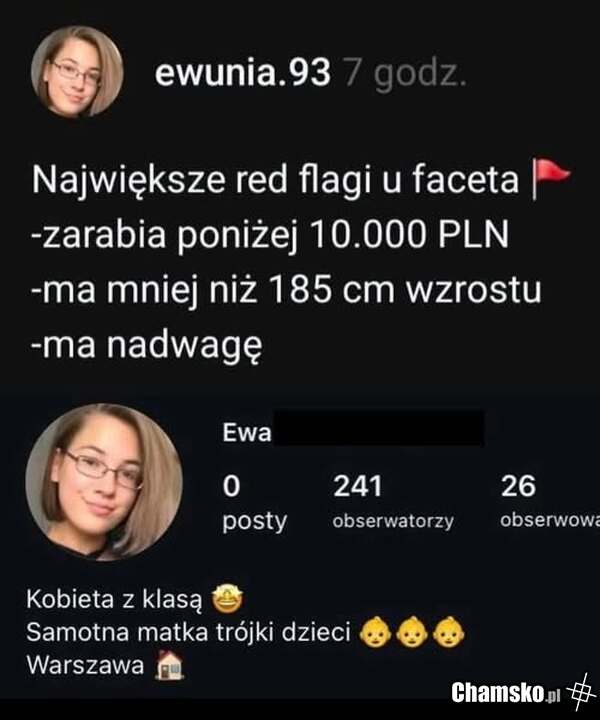The image size is (600, 720).
Task: Click the profile name Ewa
Action: click(x=247, y=433)
